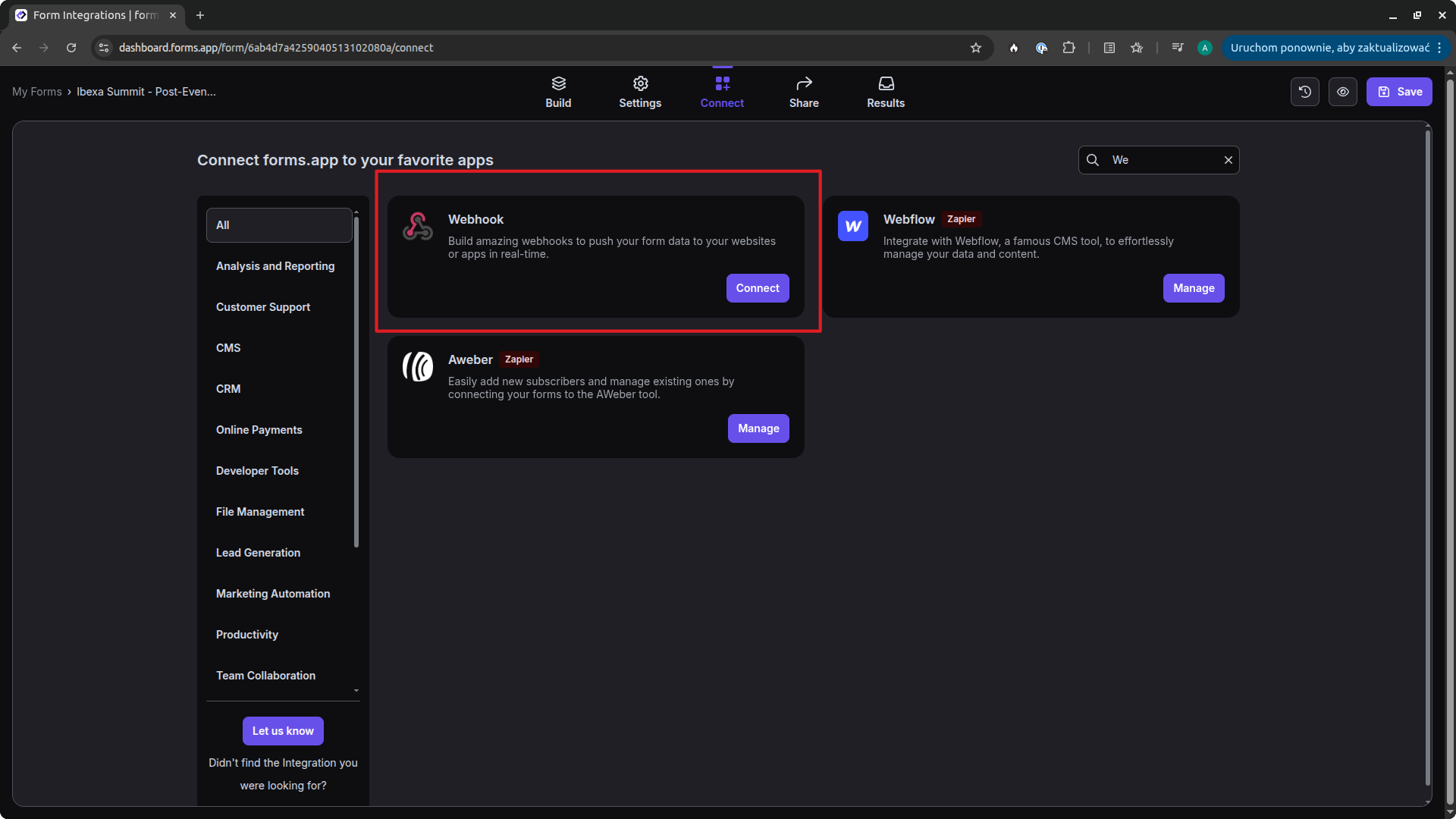Close the Form Integrations tab
Viewport: 1456px width, 819px height.
pyautogui.click(x=173, y=15)
